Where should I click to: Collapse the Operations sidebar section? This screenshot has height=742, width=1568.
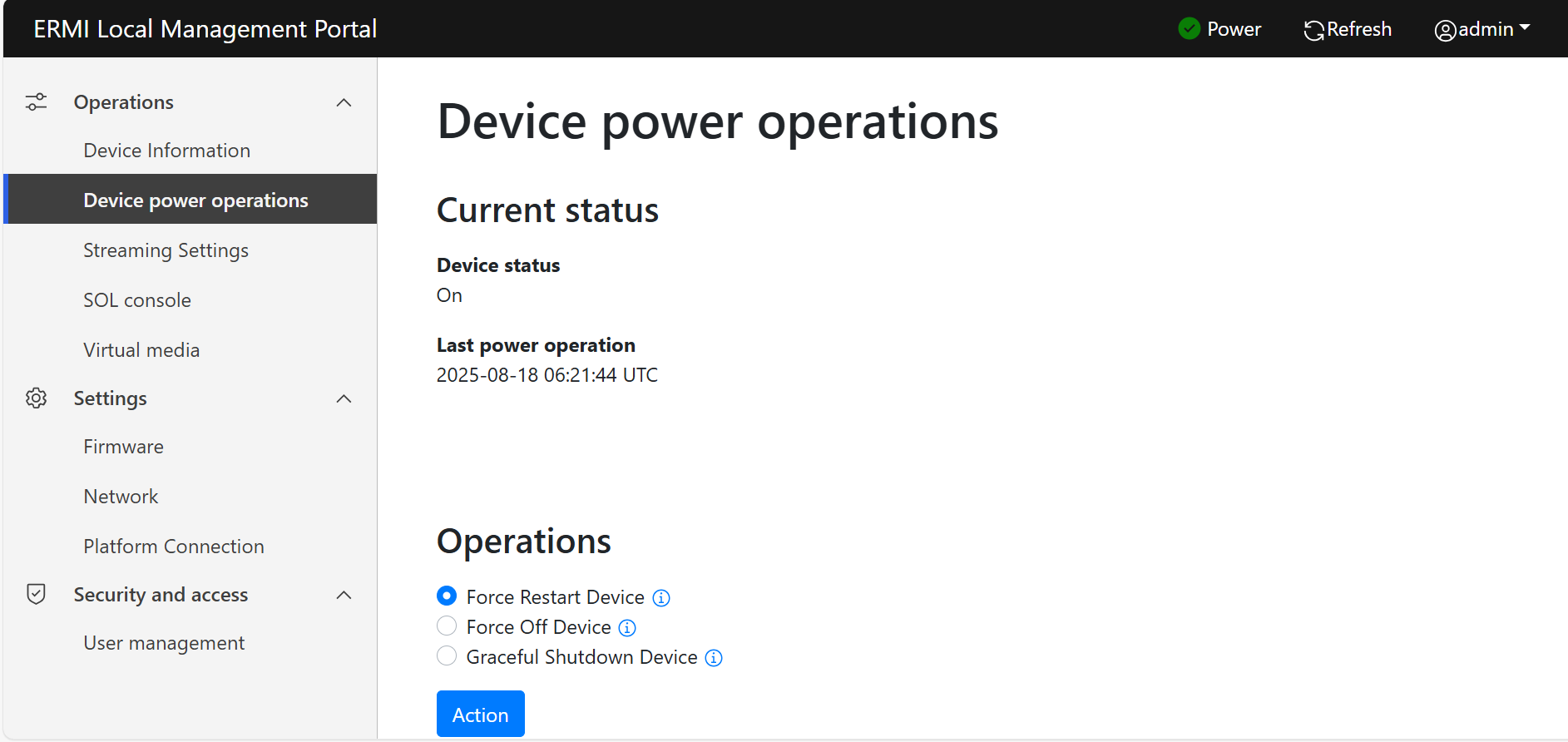[x=344, y=102]
